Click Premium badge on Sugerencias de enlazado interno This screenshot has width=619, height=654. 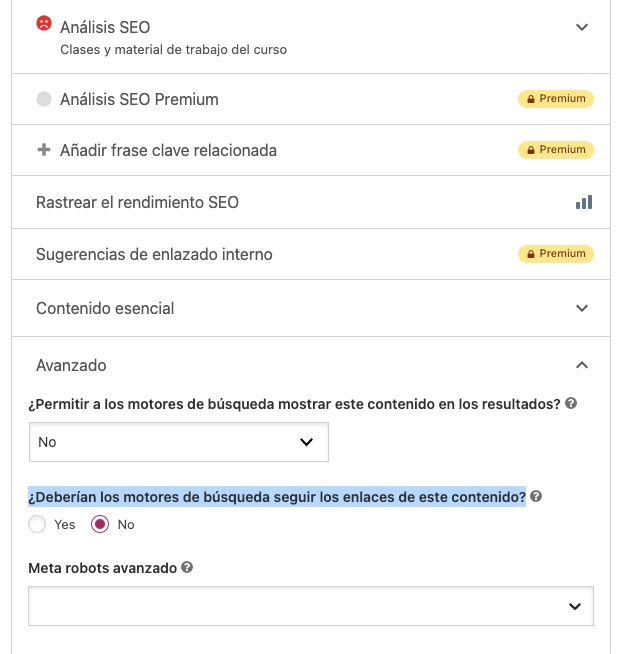(x=556, y=254)
